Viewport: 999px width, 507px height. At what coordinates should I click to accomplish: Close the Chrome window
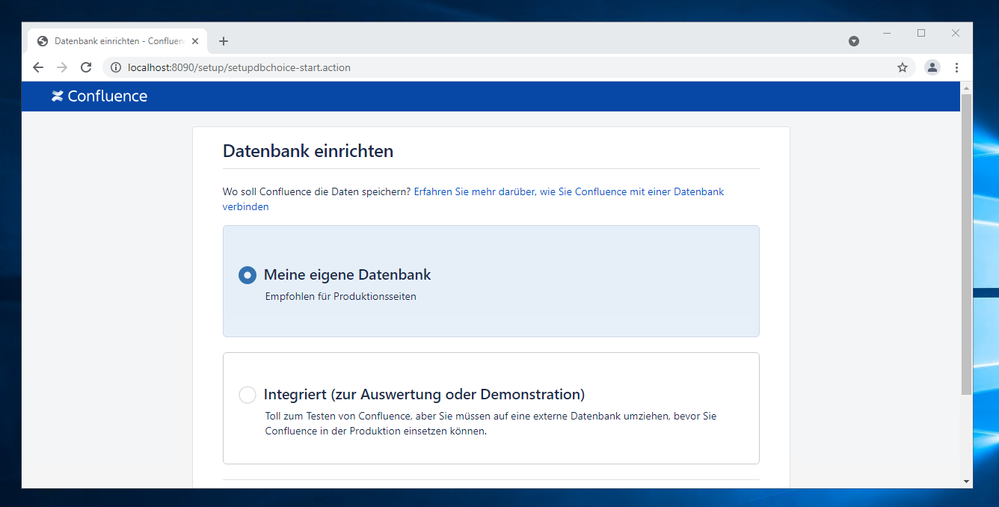pos(956,33)
